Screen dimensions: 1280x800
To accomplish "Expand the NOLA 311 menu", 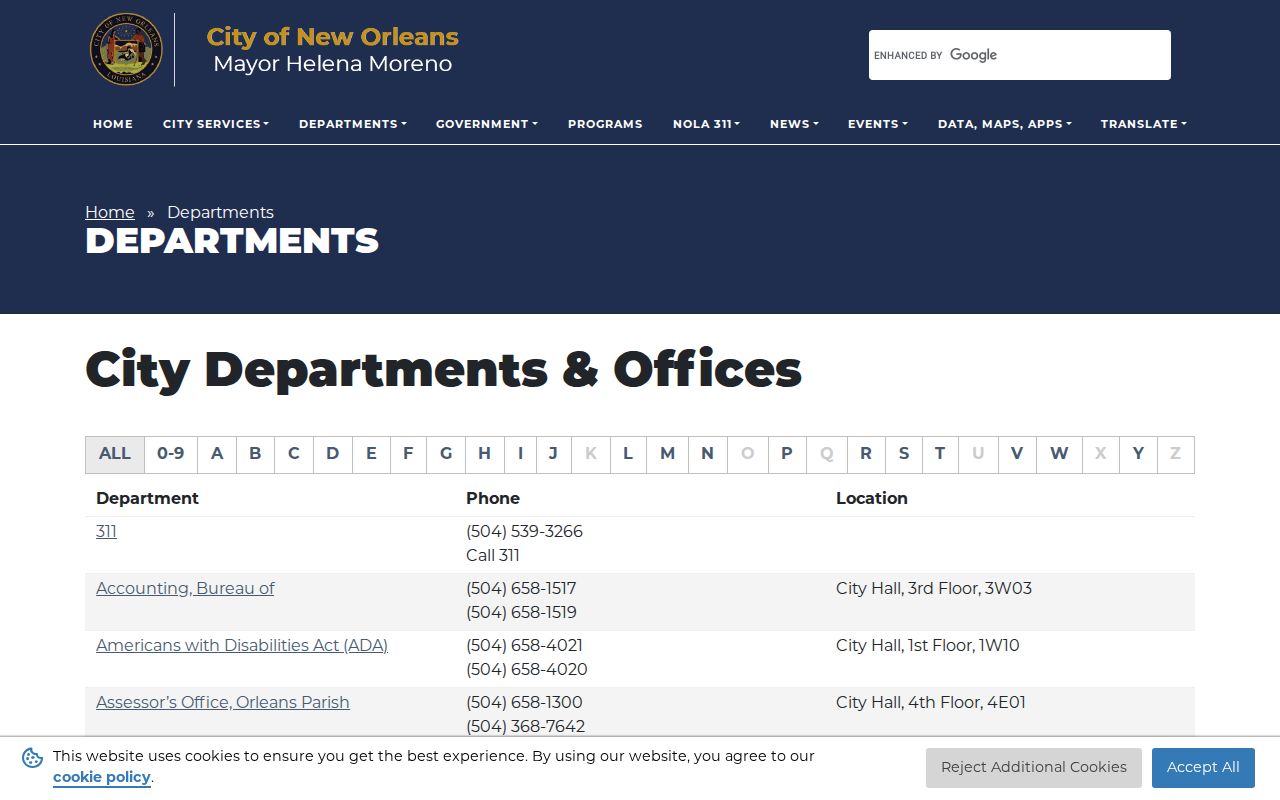I will tap(706, 124).
